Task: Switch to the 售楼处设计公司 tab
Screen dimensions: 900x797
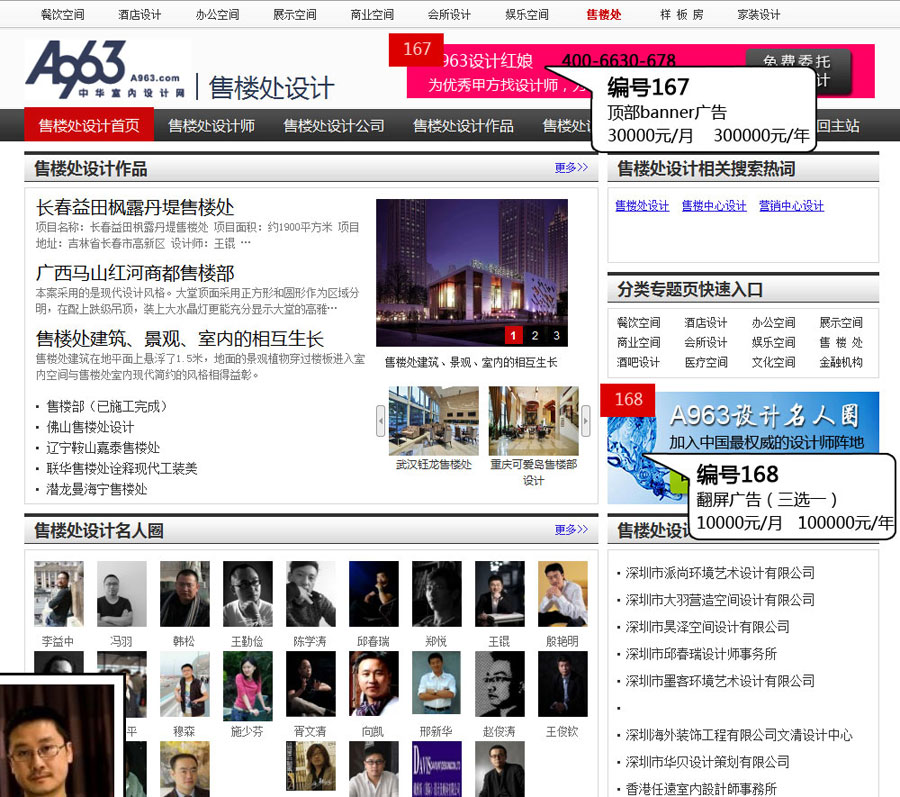Action: coord(333,125)
